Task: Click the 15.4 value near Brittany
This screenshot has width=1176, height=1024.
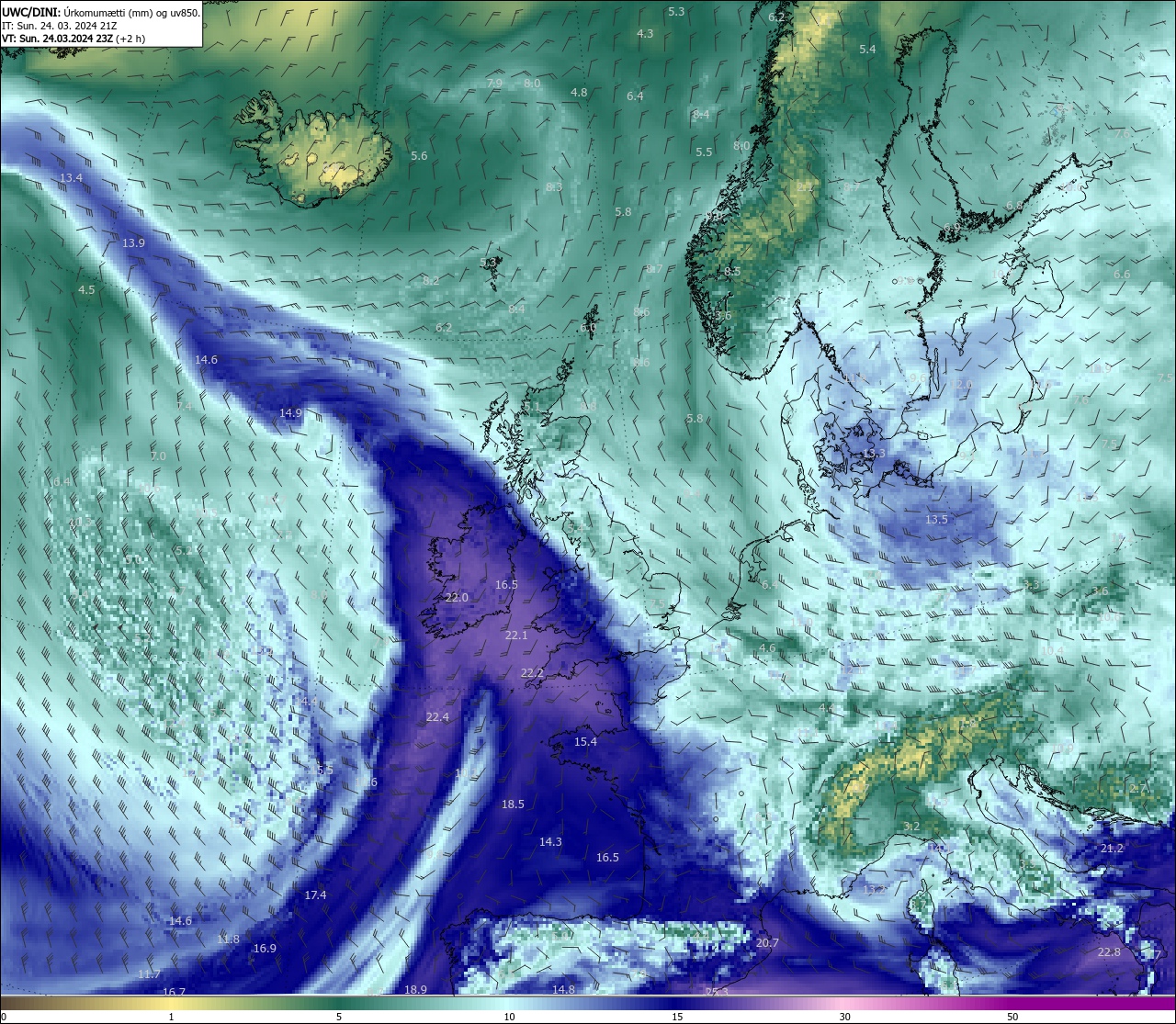Action: (585, 741)
